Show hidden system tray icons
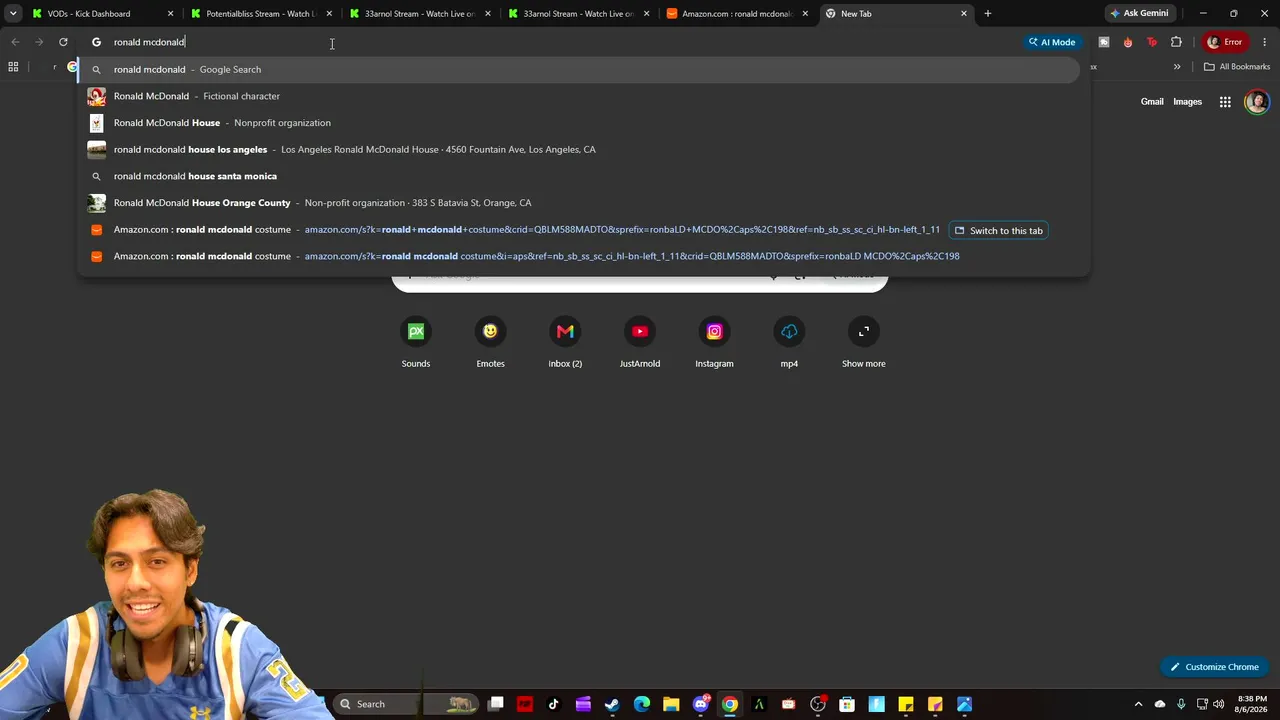This screenshot has height=720, width=1280. click(1138, 704)
